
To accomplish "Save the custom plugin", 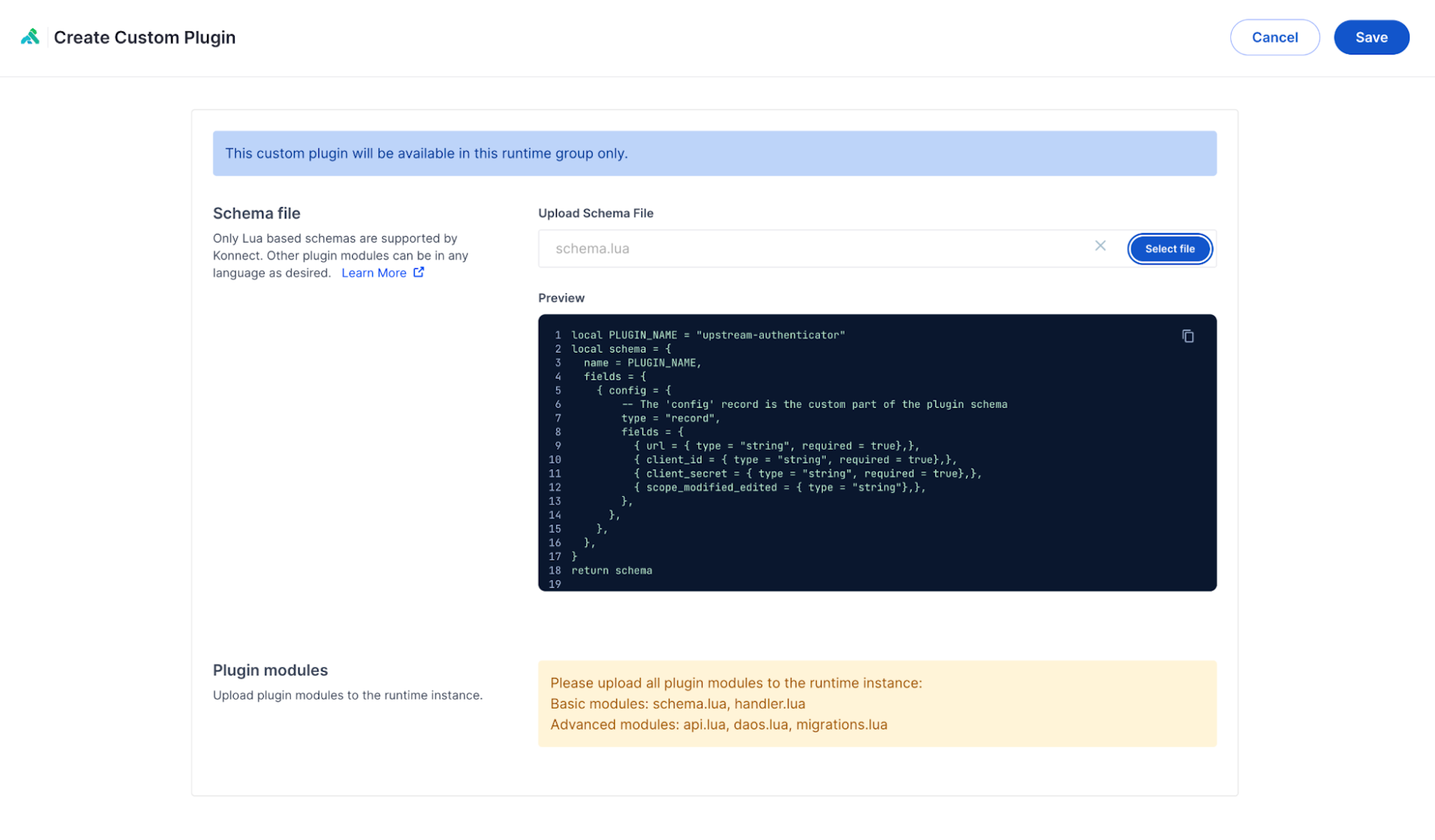I will click(x=1371, y=37).
